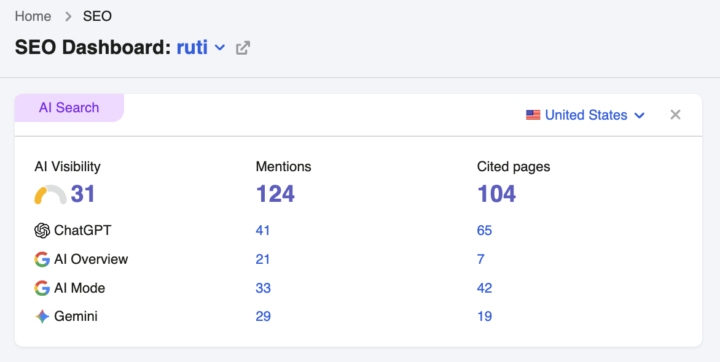Viewport: 720px width, 362px height.
Task: Open Gemini mentions count 29
Action: (263, 317)
